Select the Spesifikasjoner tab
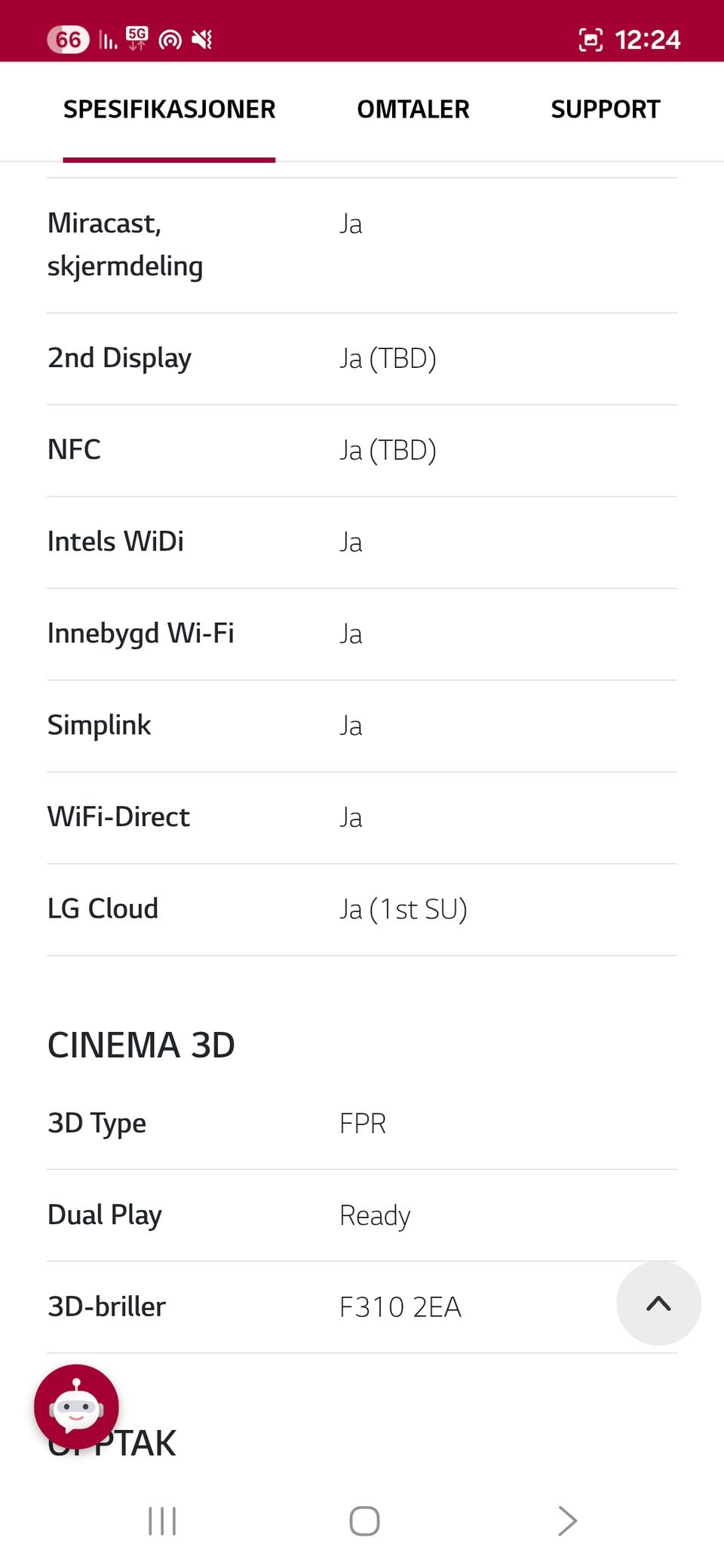This screenshot has width=724, height=1568. [x=169, y=110]
